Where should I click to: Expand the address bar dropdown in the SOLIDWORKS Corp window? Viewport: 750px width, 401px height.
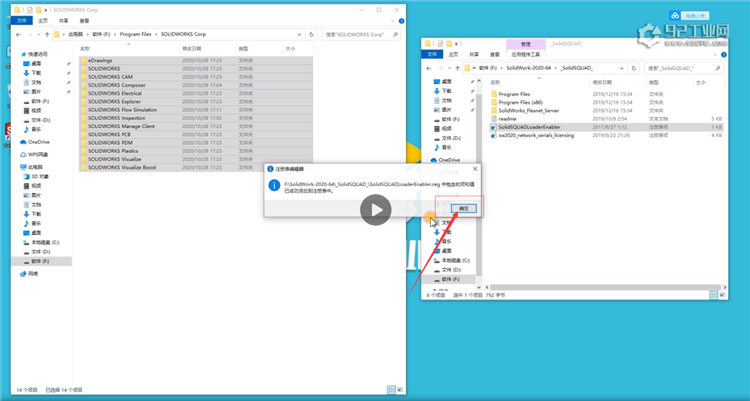[x=299, y=34]
